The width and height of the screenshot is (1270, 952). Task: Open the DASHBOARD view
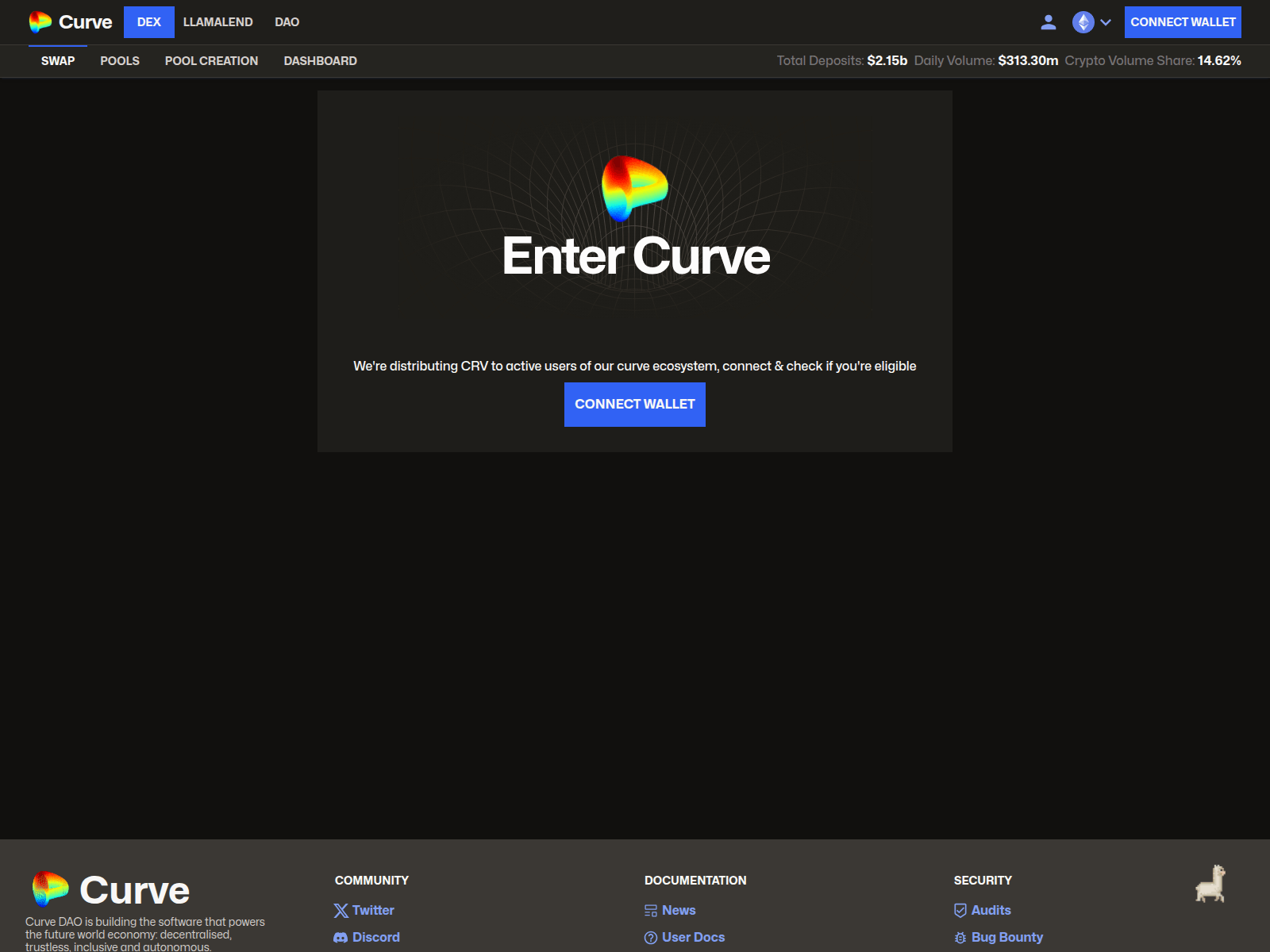[321, 60]
